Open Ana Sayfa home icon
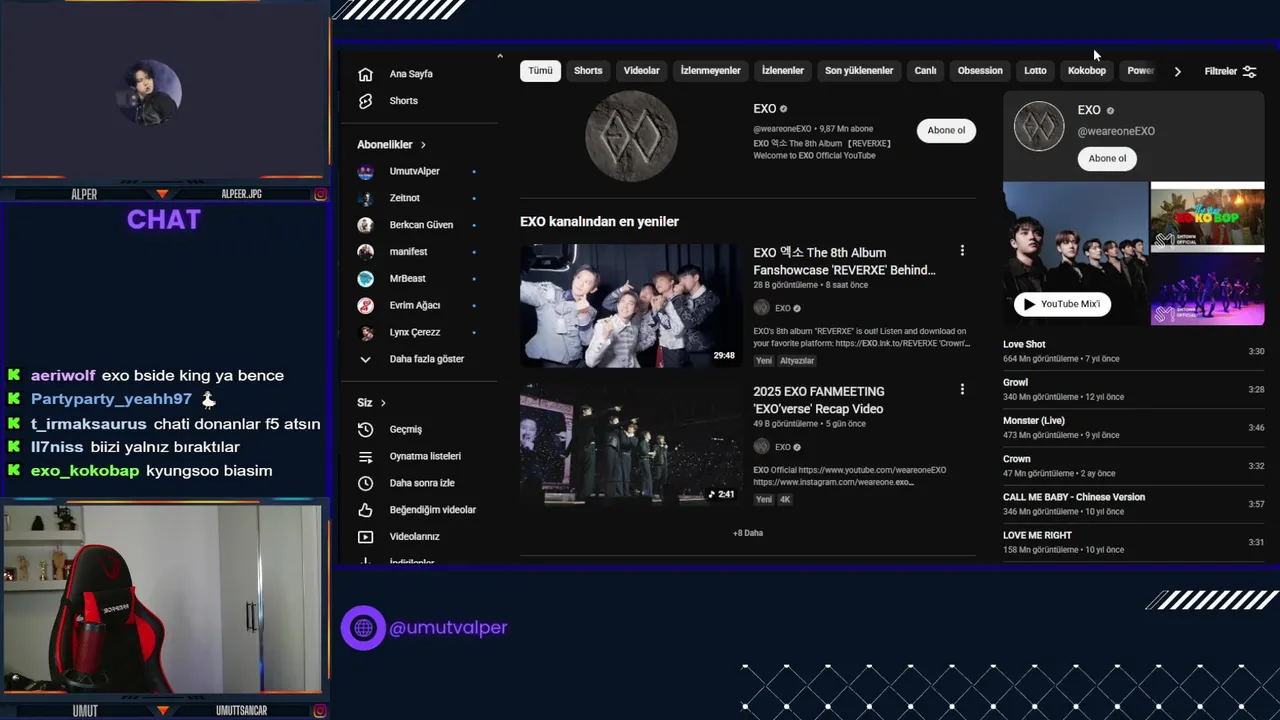 366,74
